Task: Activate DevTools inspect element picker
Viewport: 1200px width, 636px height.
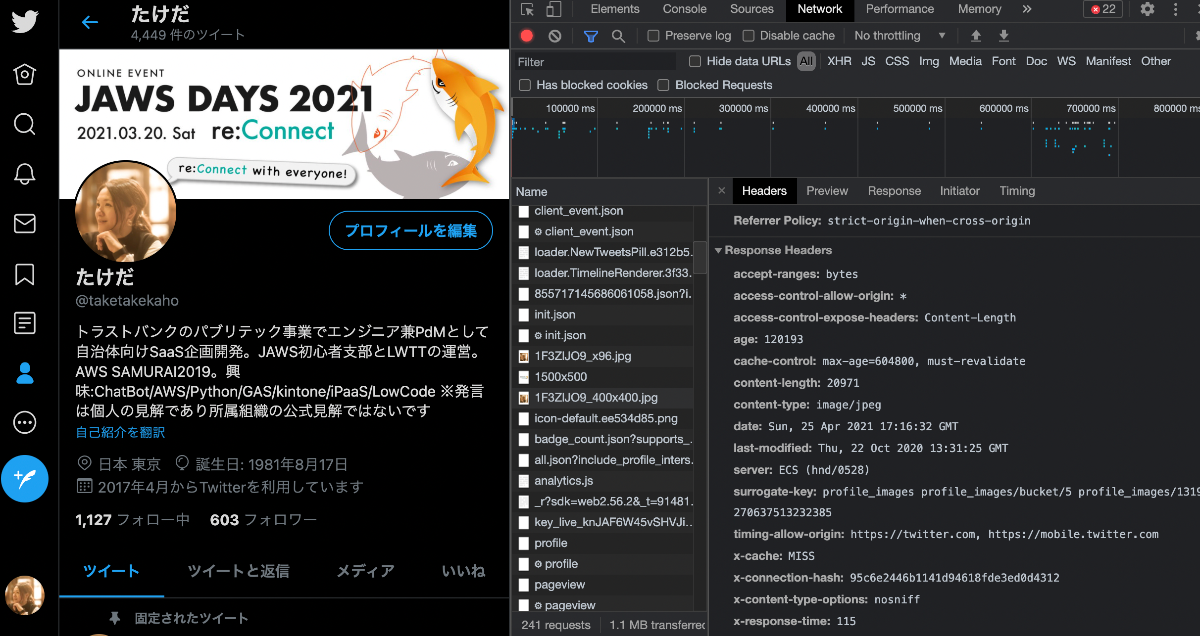Action: pyautogui.click(x=528, y=9)
